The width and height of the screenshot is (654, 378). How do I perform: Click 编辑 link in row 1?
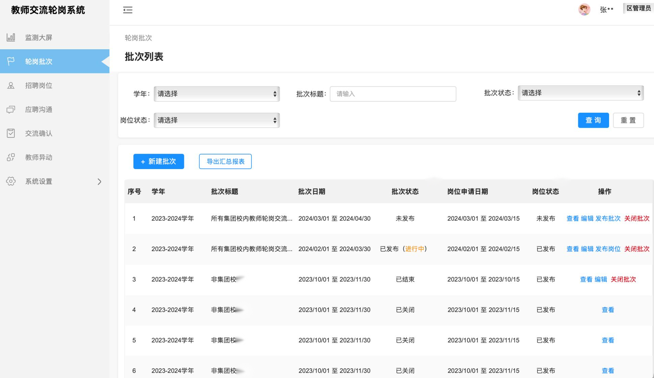(587, 218)
